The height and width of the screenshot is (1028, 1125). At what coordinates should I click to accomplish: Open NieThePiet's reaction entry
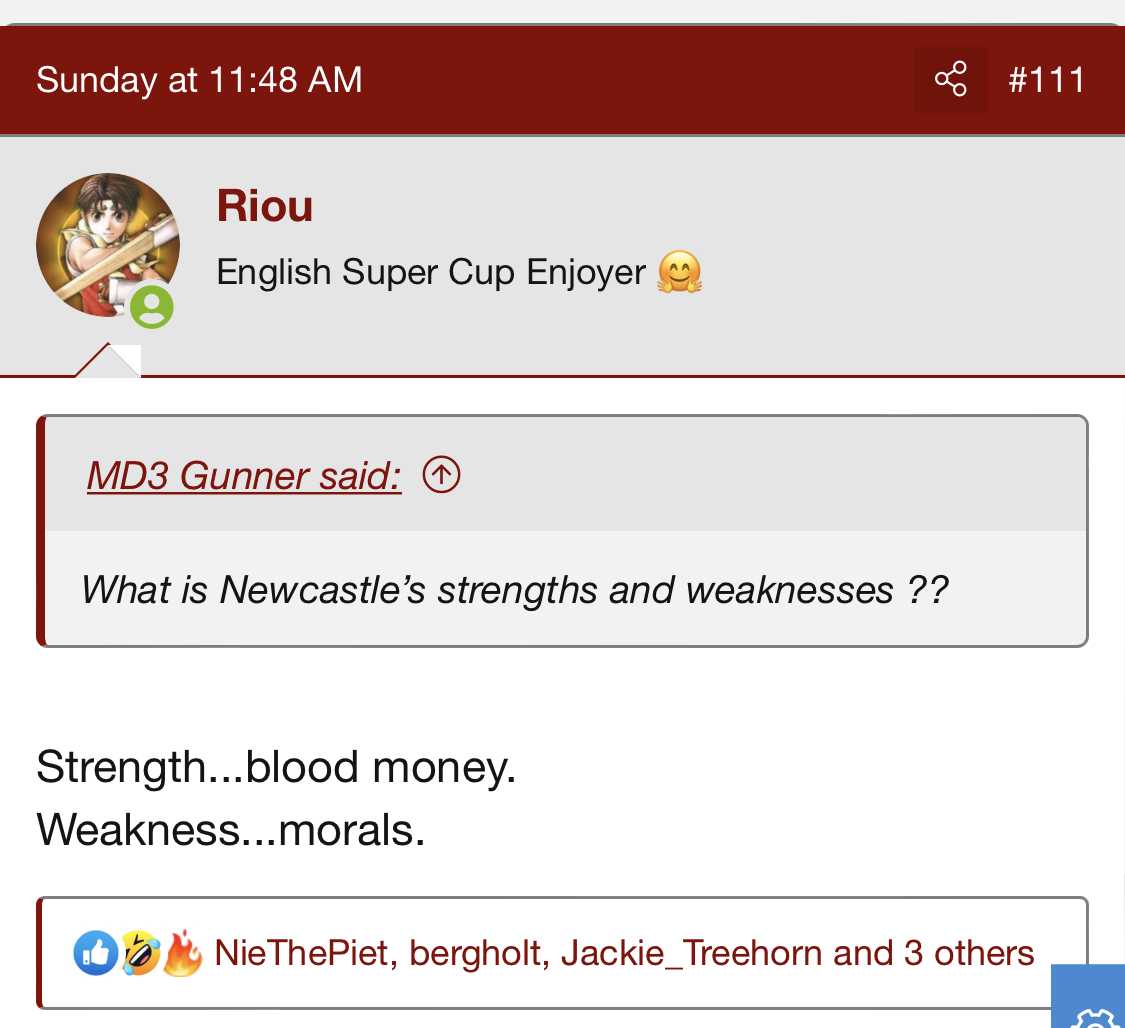pyautogui.click(x=301, y=953)
